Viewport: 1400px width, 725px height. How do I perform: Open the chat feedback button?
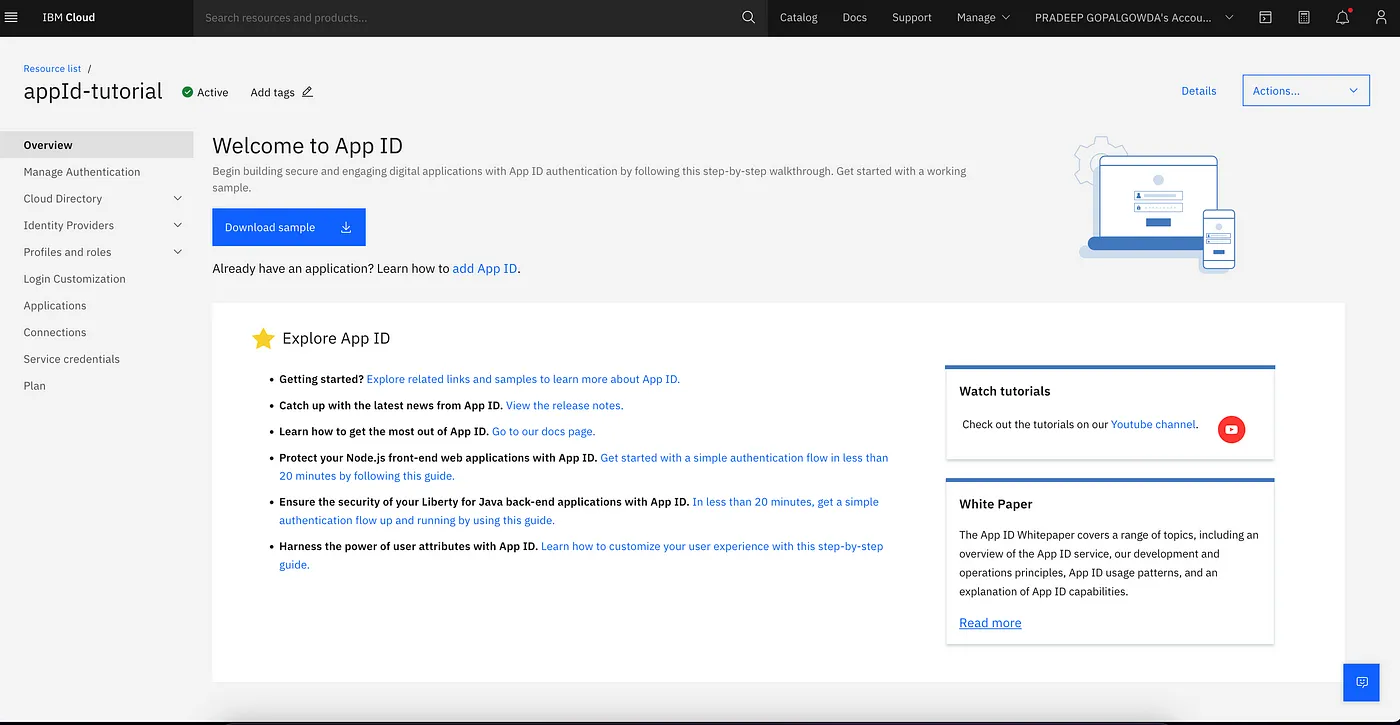click(x=1361, y=682)
